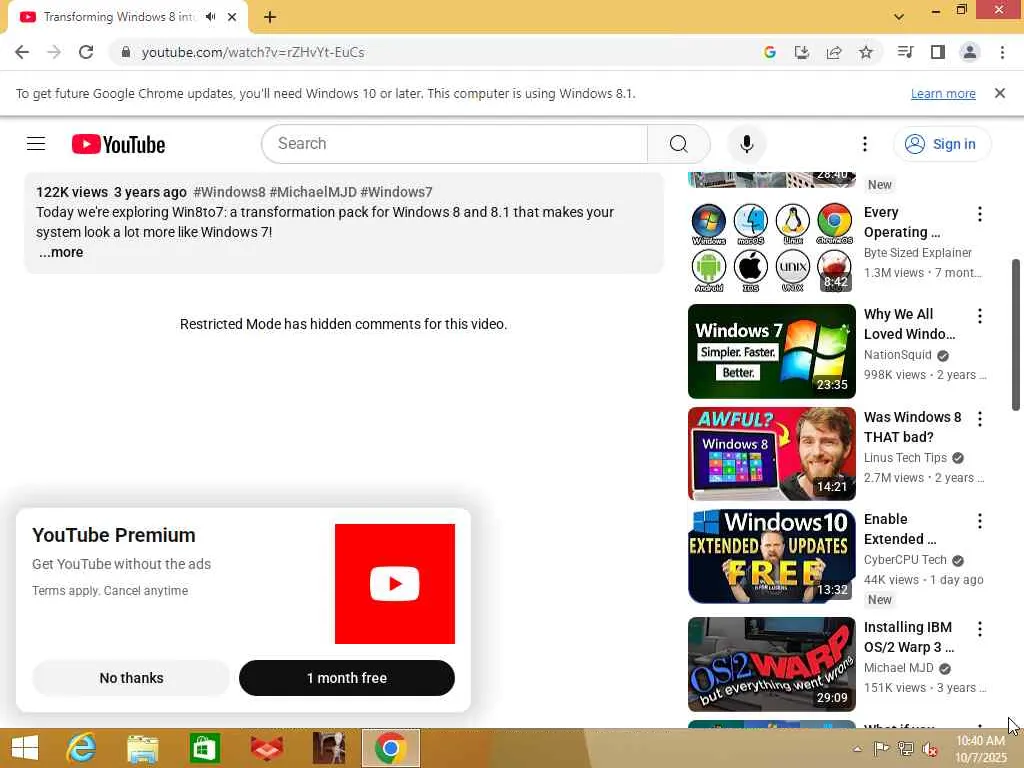Open the #Windows8 hashtag
The width and height of the screenshot is (1024, 768).
point(229,192)
